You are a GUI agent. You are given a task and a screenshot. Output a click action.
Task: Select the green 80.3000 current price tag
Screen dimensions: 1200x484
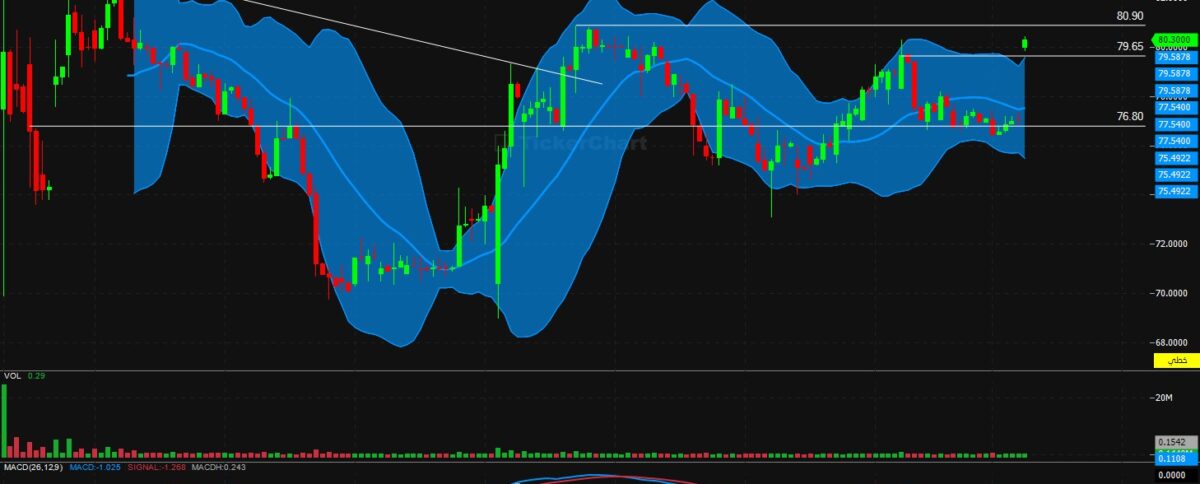click(1172, 40)
